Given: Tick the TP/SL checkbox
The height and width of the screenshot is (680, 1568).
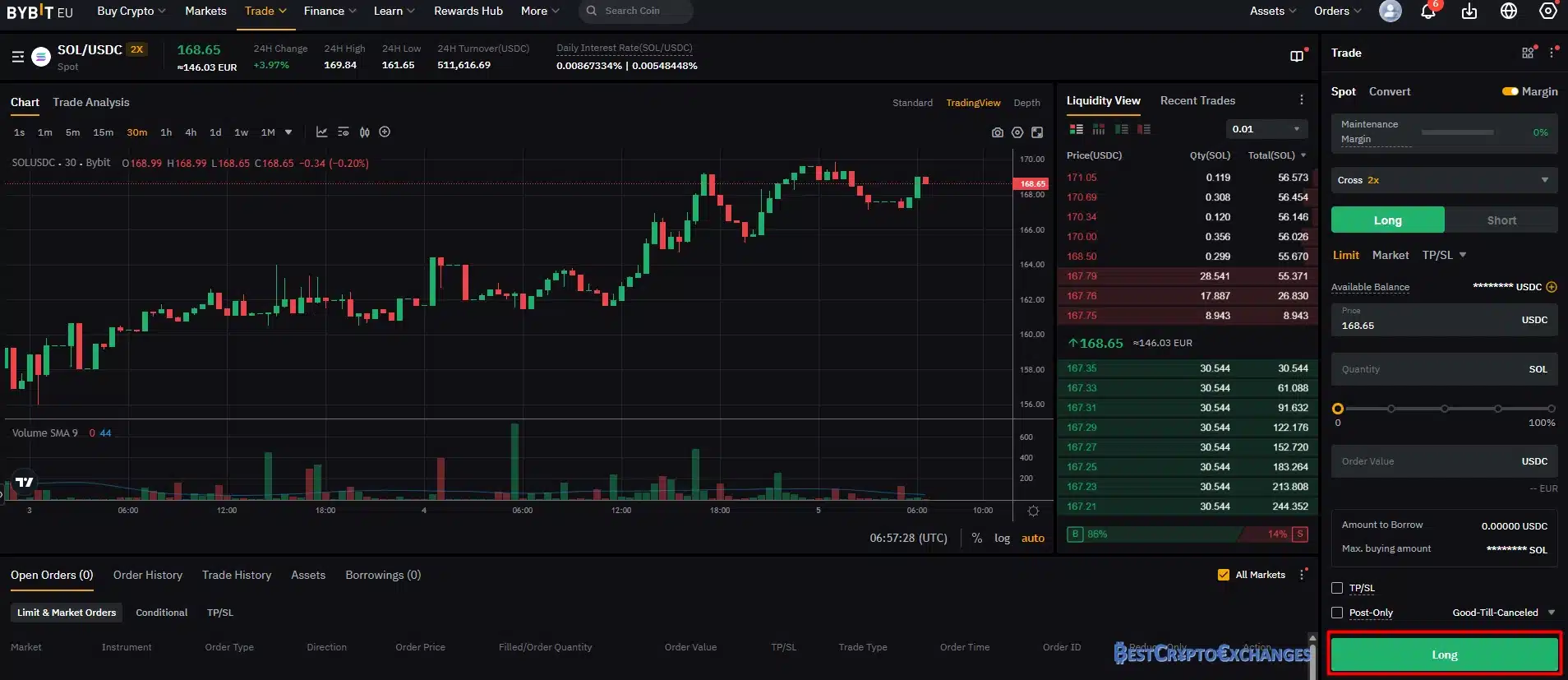Looking at the screenshot, I should click(x=1337, y=588).
